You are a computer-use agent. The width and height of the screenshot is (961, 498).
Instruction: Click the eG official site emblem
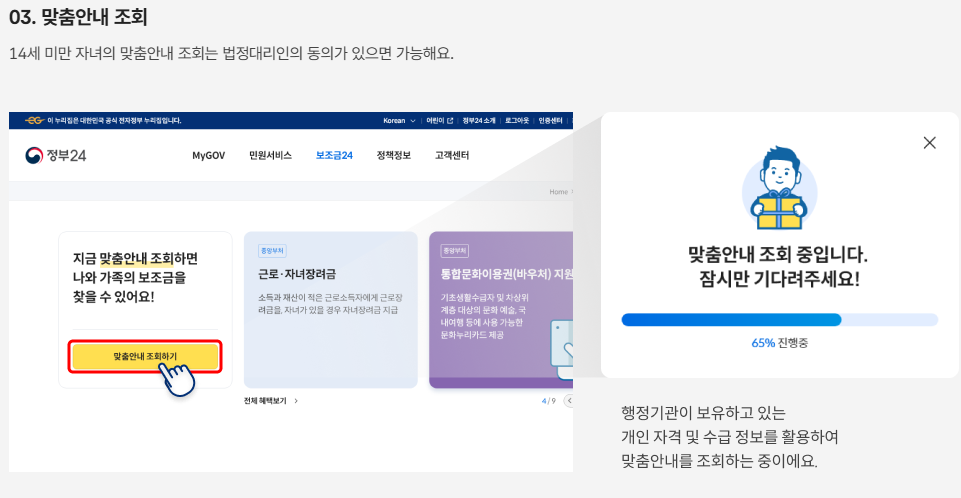pos(34,121)
